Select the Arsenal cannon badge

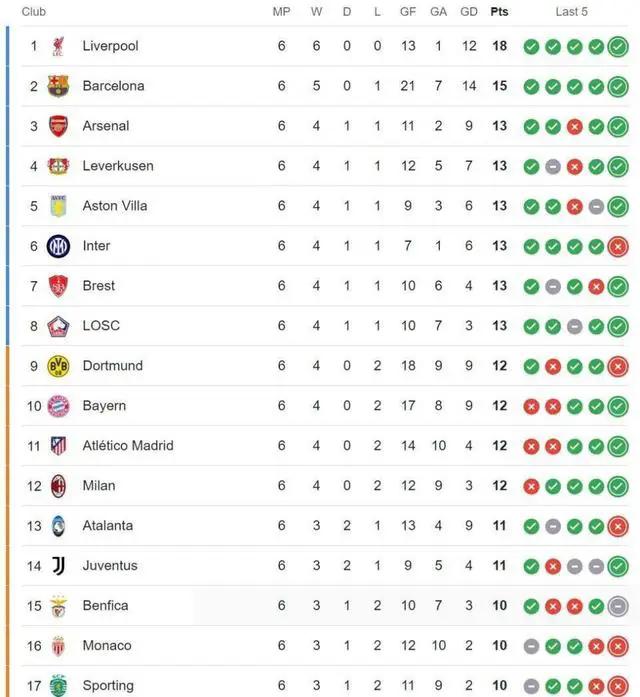58,126
